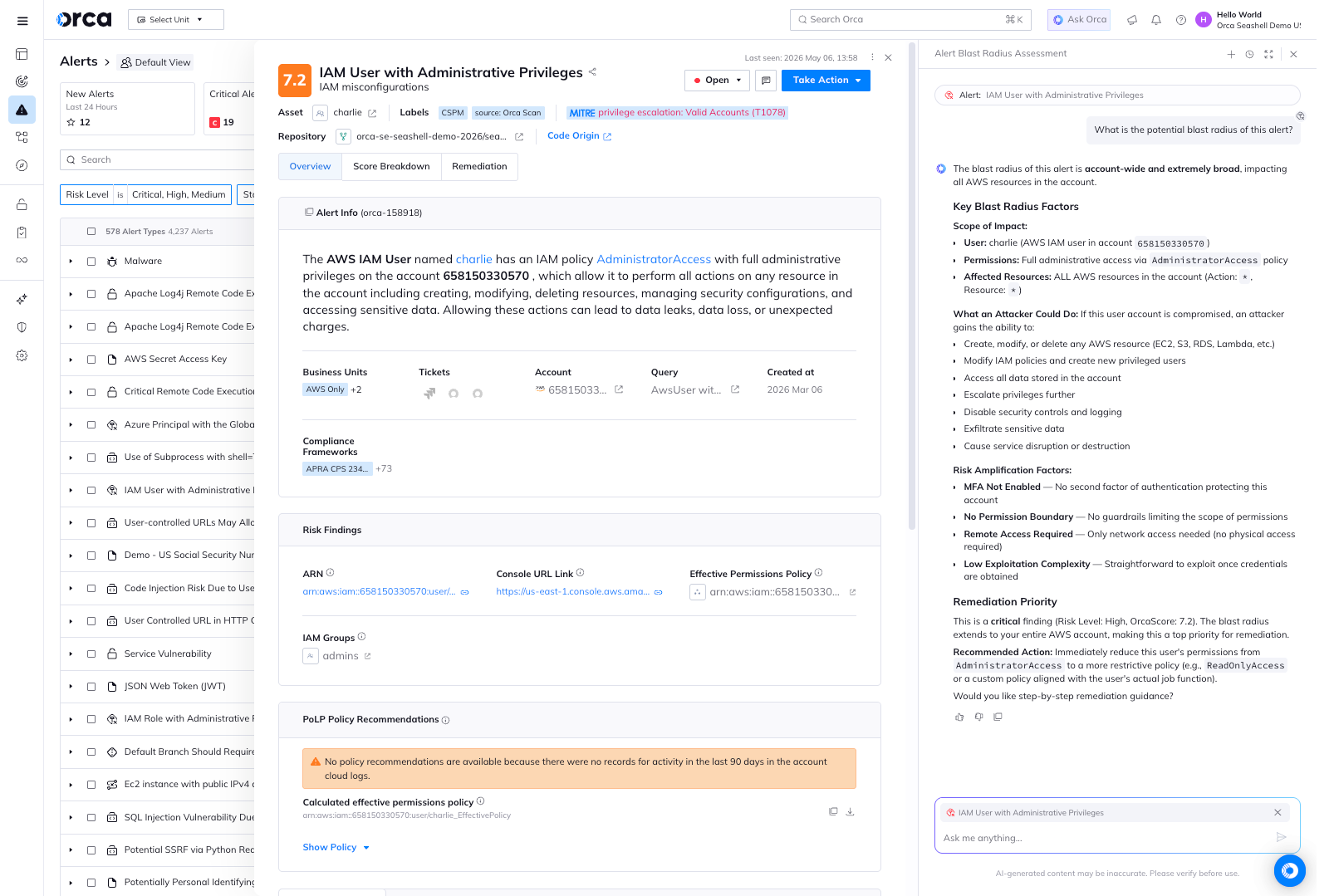This screenshot has height=896, width=1329.
Task: Open the notifications bell
Action: tap(1156, 20)
